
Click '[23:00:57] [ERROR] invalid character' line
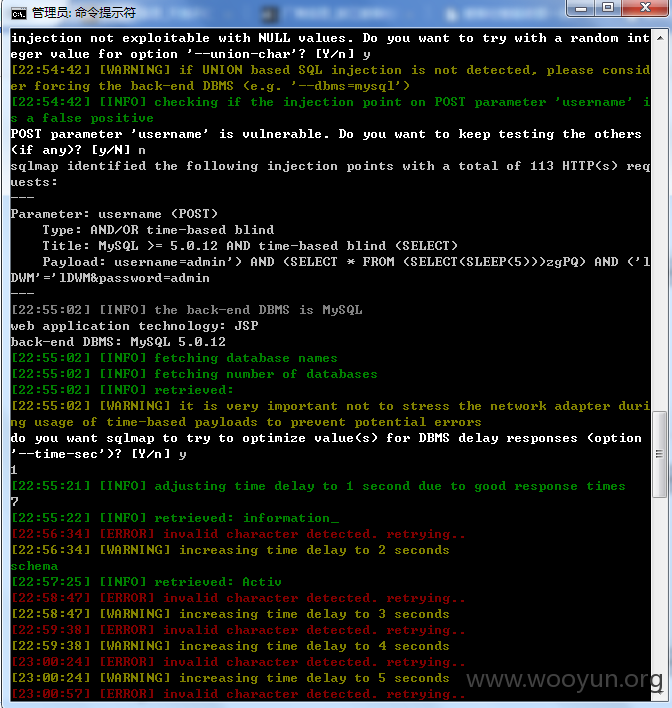click(x=238, y=694)
